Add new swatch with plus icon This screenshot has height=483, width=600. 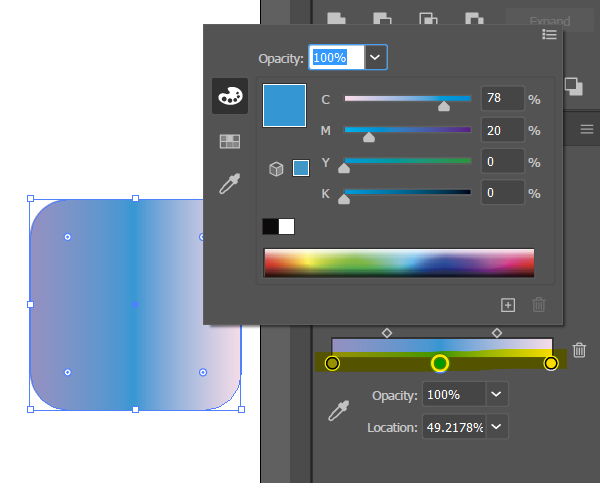click(508, 305)
